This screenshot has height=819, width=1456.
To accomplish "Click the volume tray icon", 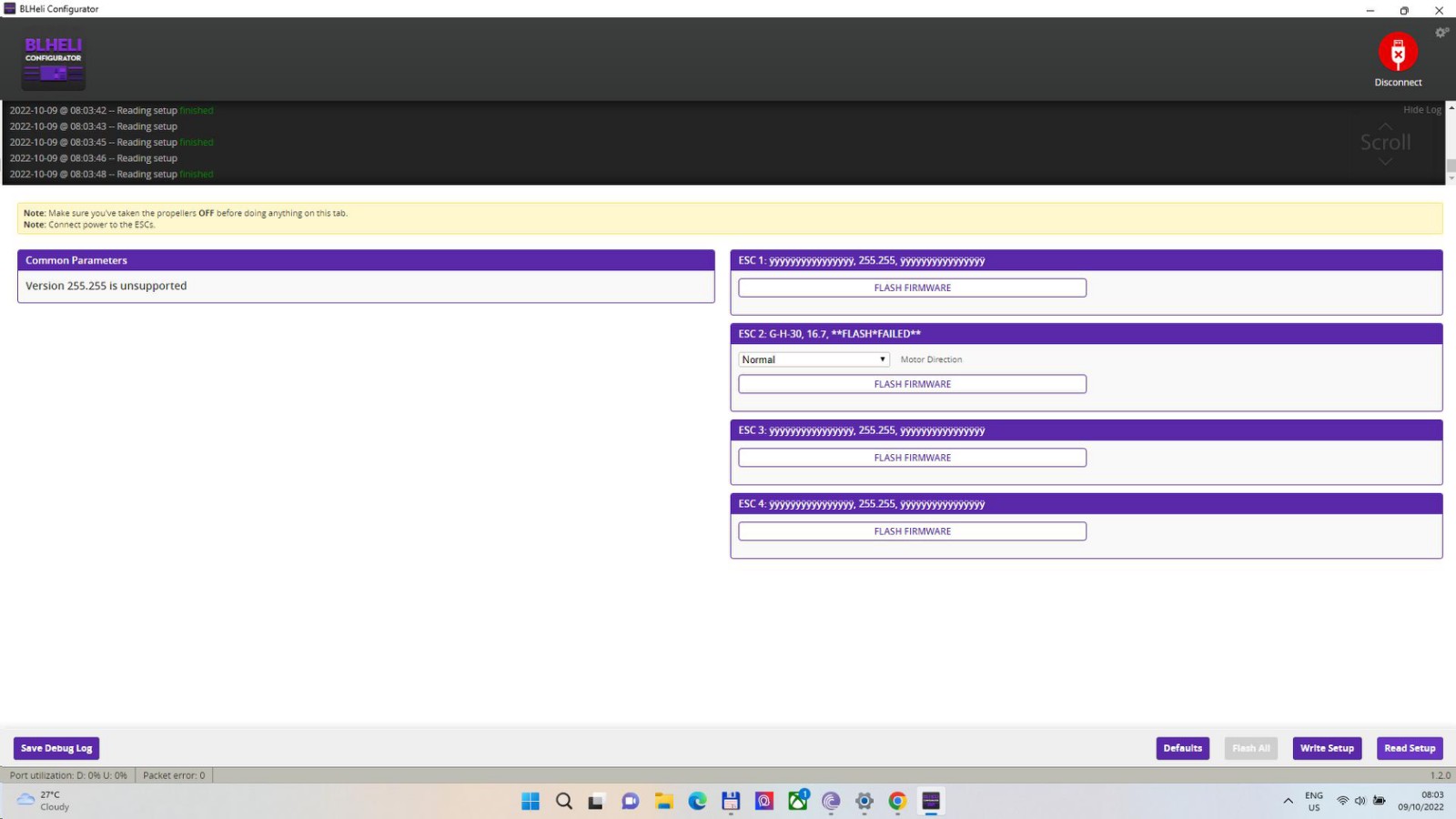I will (x=1360, y=801).
